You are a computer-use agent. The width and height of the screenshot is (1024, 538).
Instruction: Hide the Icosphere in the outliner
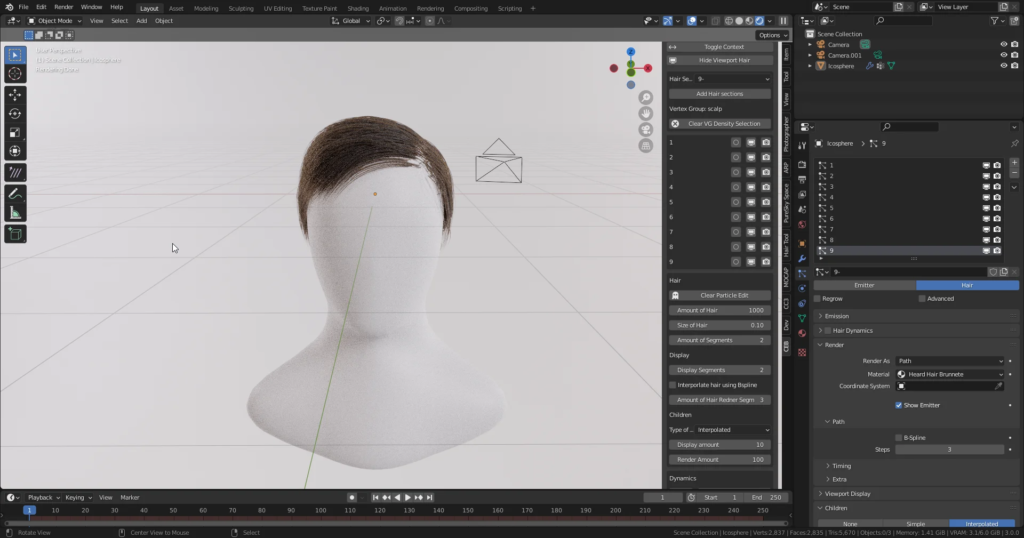point(1003,66)
